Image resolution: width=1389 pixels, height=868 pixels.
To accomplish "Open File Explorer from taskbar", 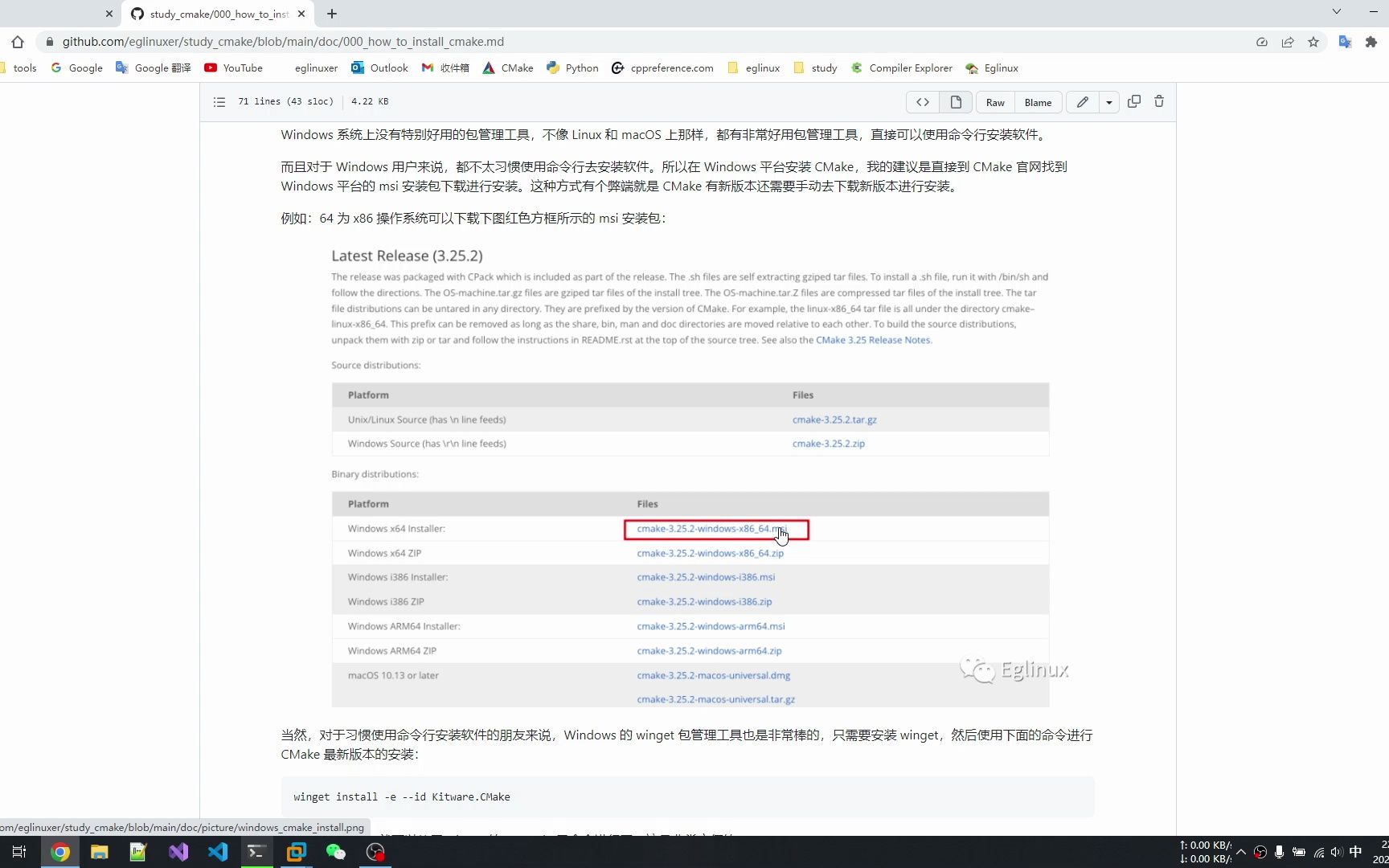I will click(x=99, y=852).
